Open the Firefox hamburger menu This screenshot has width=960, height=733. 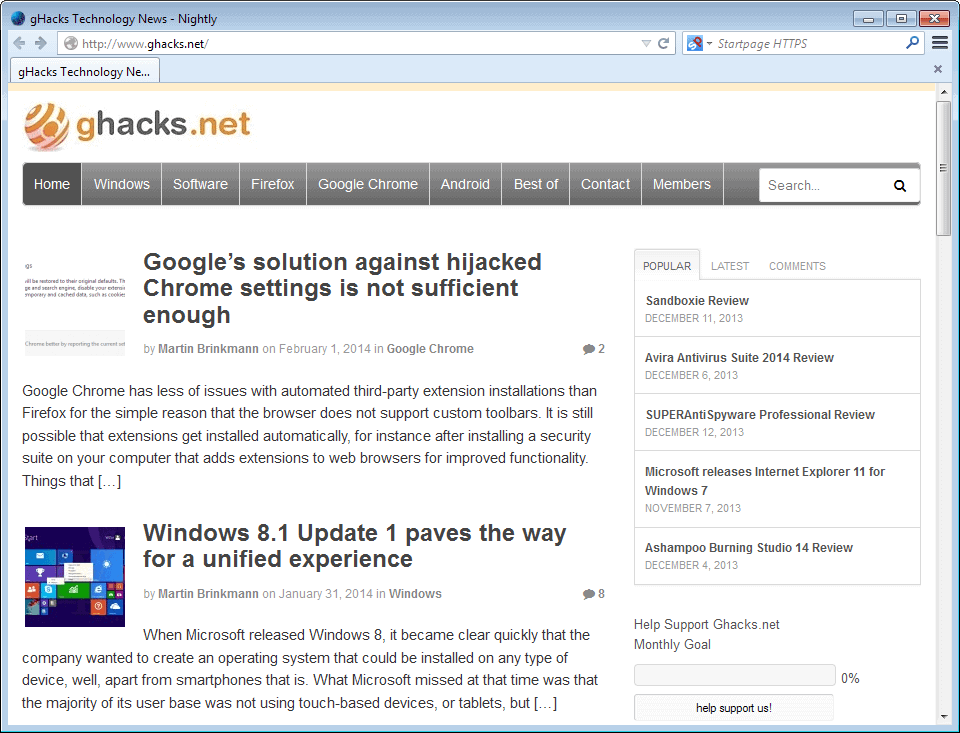(938, 43)
